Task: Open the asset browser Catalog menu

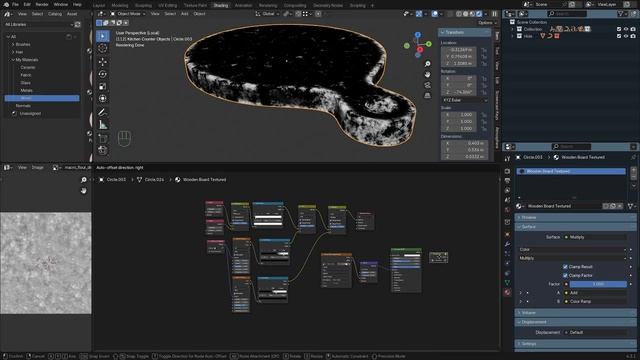Action: click(55, 14)
